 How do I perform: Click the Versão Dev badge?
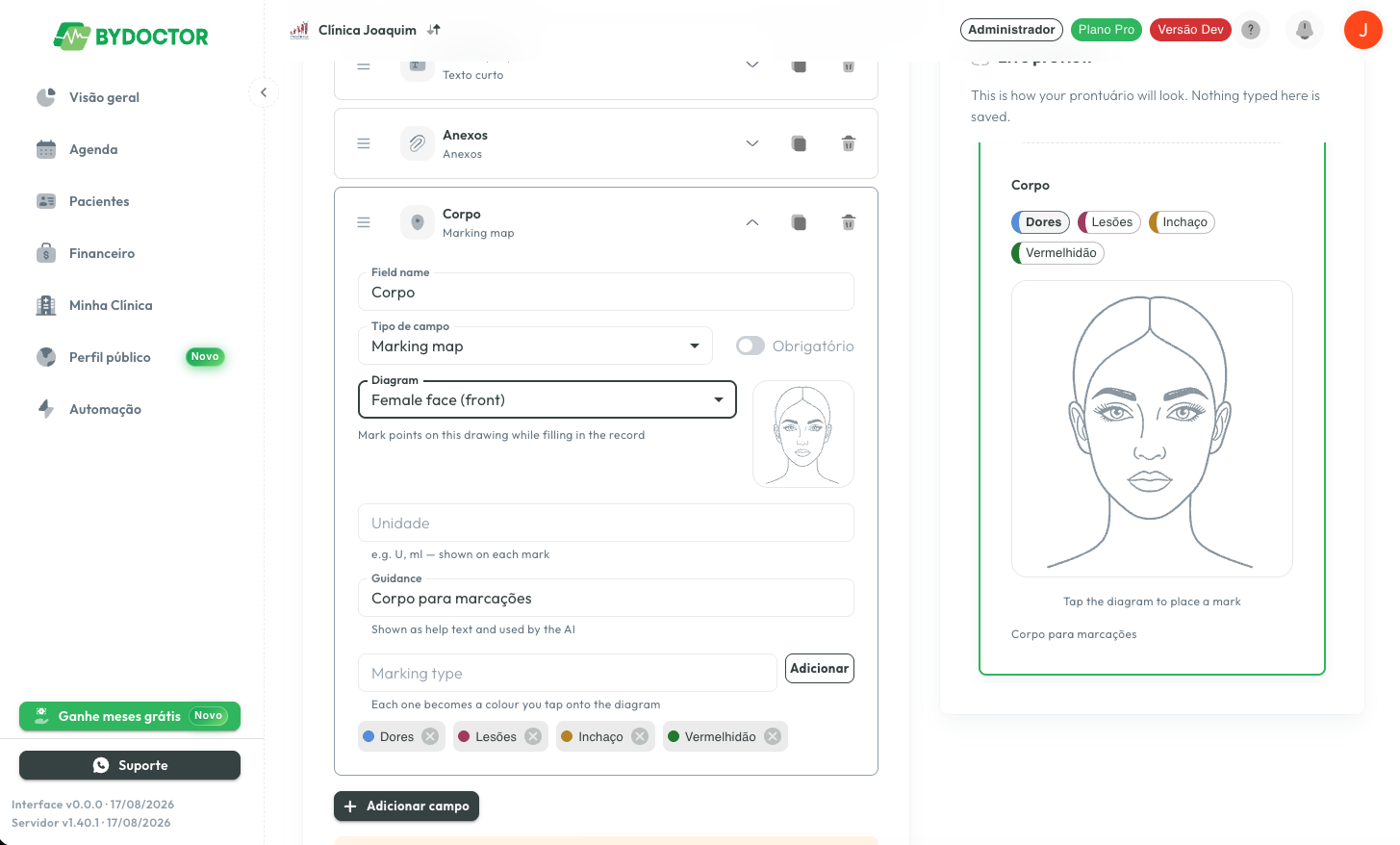tap(1190, 30)
